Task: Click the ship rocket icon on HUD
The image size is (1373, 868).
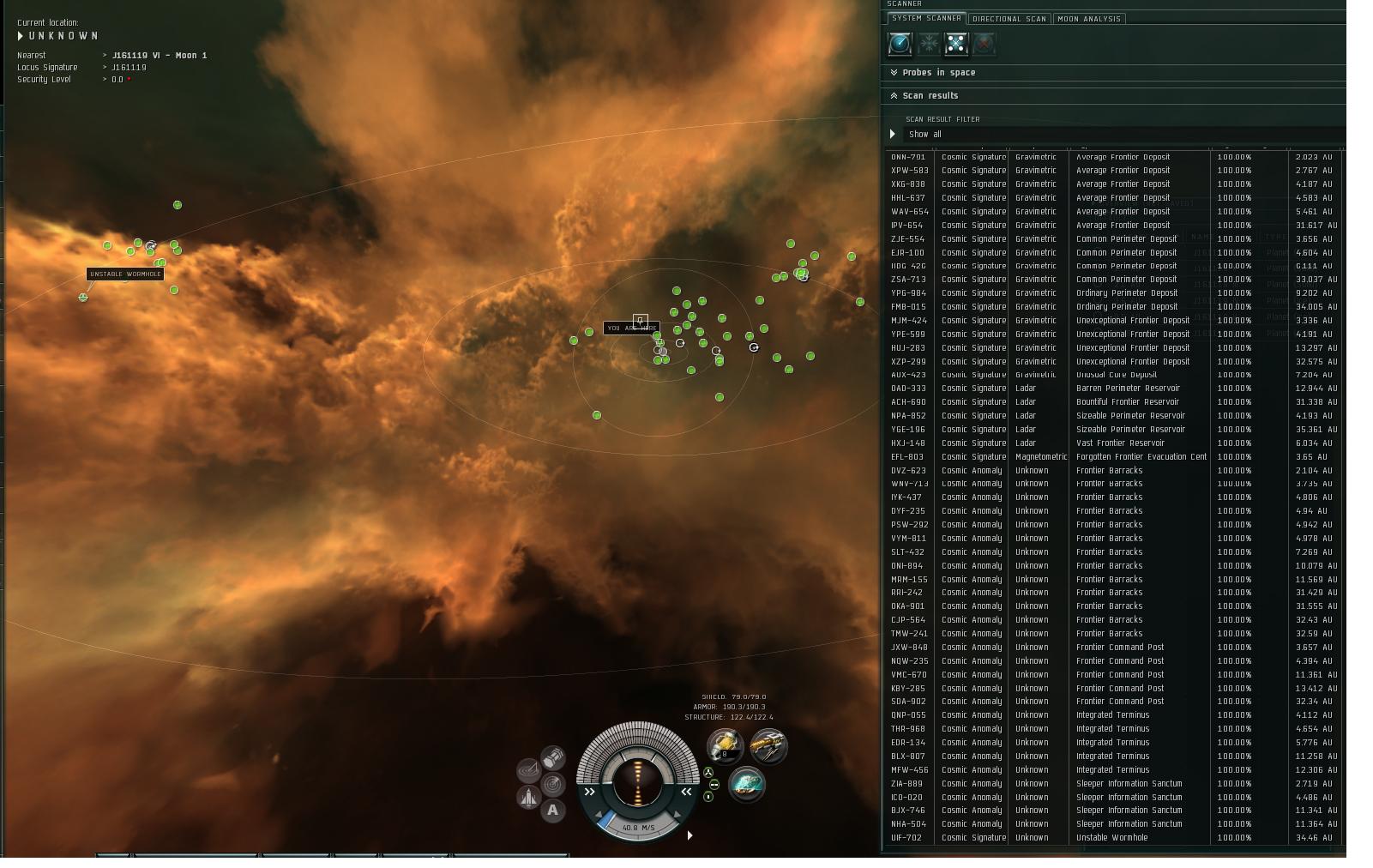Action: [528, 797]
